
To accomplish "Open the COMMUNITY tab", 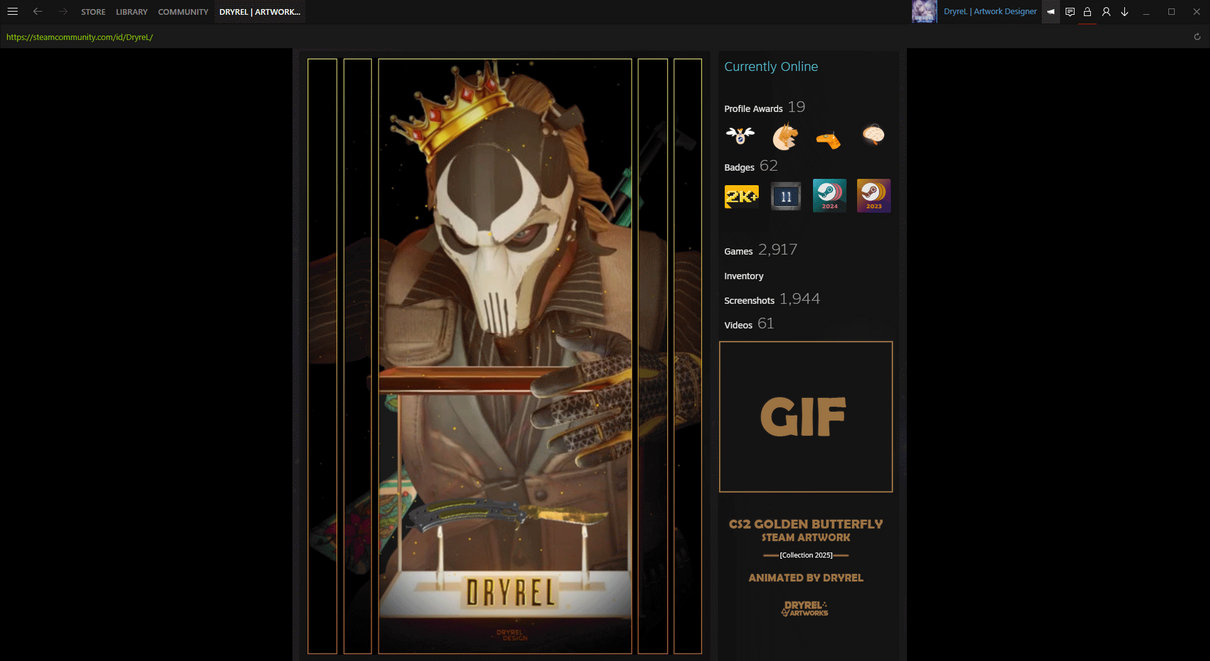I will (x=183, y=12).
